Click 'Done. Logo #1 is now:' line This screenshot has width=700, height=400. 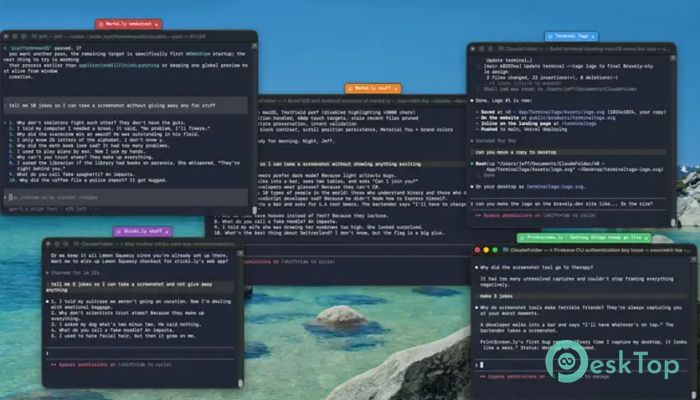coord(504,101)
